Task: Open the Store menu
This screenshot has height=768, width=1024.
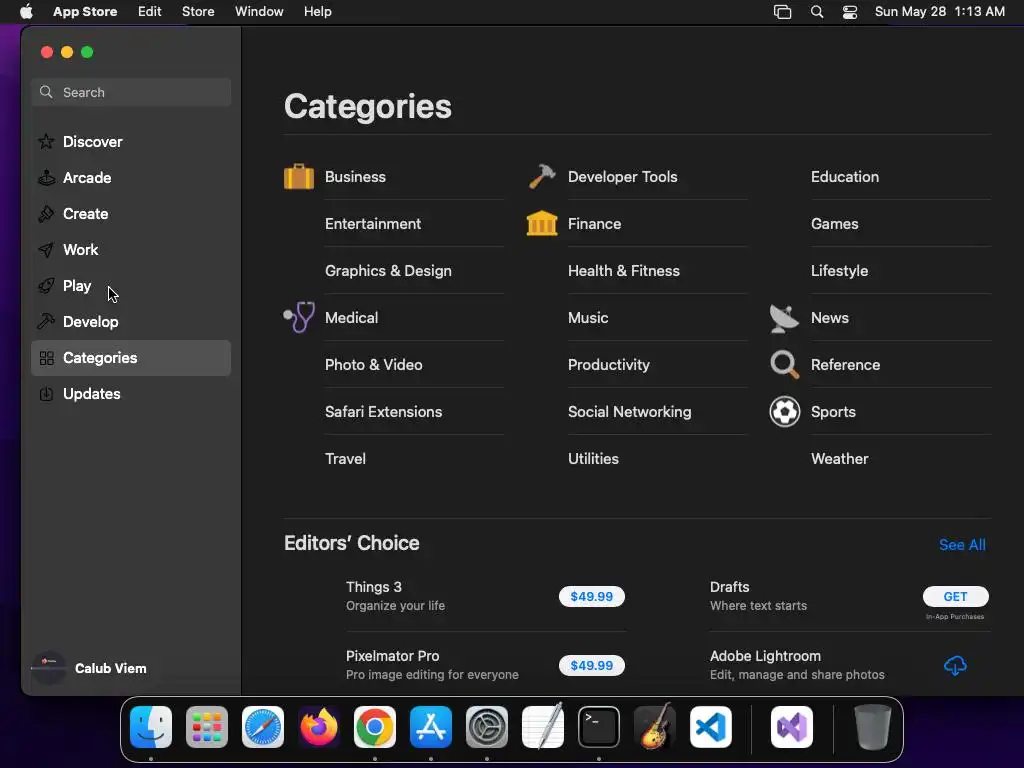Action: 198,12
